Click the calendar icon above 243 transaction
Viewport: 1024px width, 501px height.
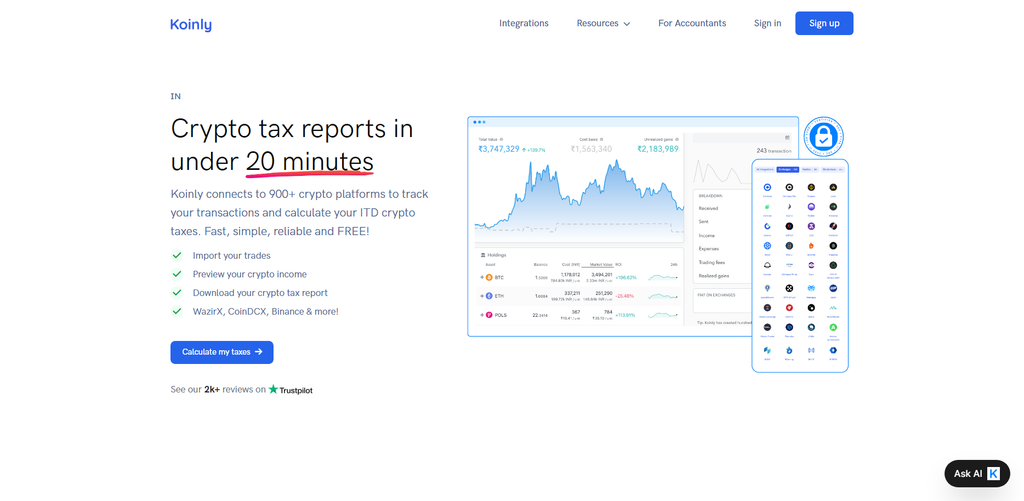pyautogui.click(x=787, y=138)
